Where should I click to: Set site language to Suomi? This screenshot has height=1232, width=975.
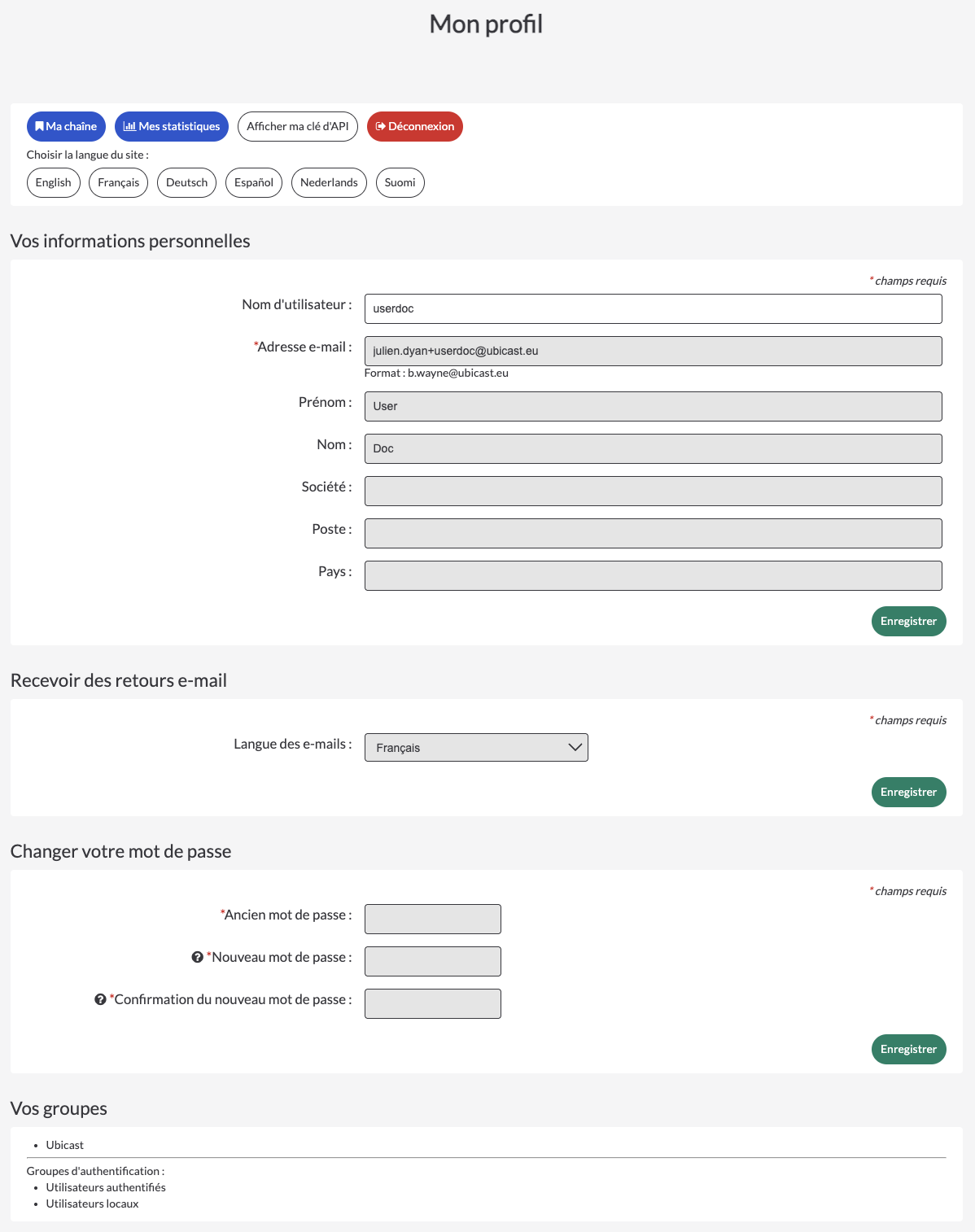click(400, 182)
